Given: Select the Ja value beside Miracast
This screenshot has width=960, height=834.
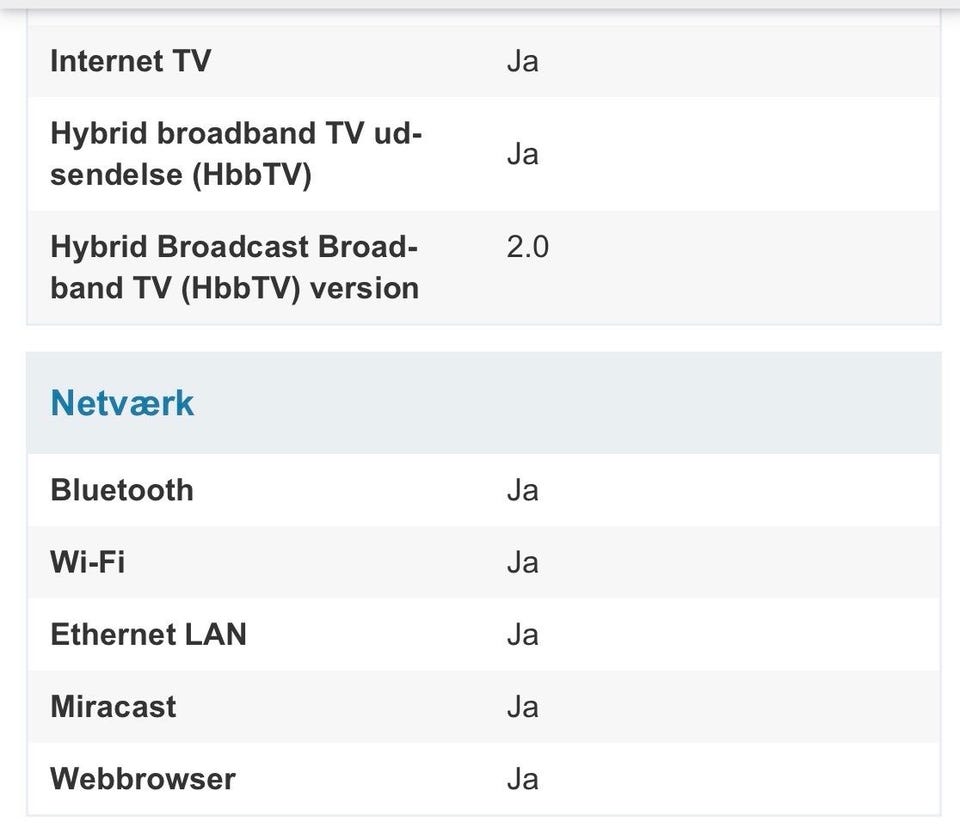Looking at the screenshot, I should coord(522,707).
